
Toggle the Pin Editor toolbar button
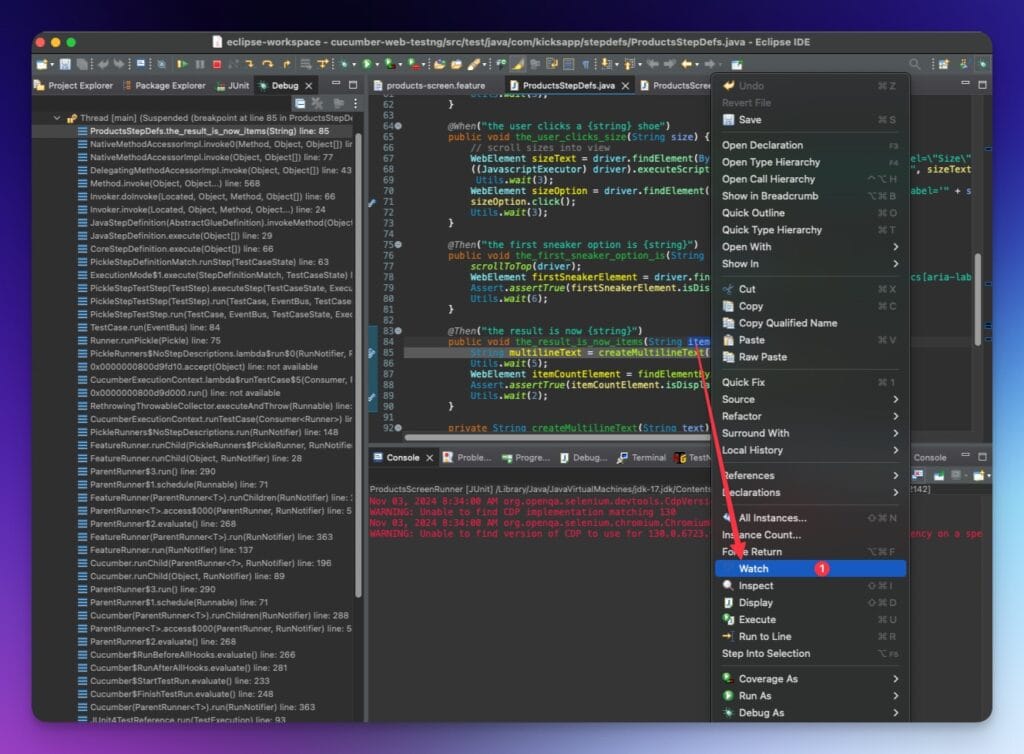point(737,64)
